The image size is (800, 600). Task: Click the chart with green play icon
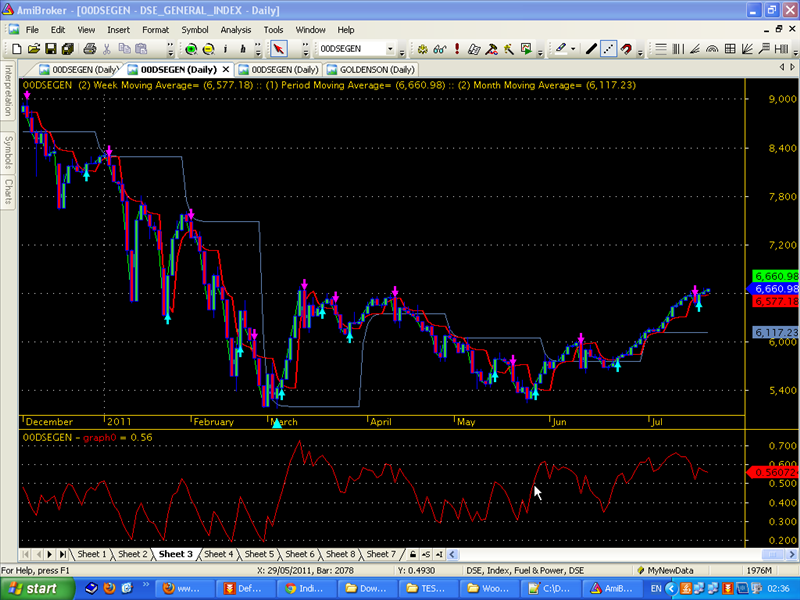[526, 49]
